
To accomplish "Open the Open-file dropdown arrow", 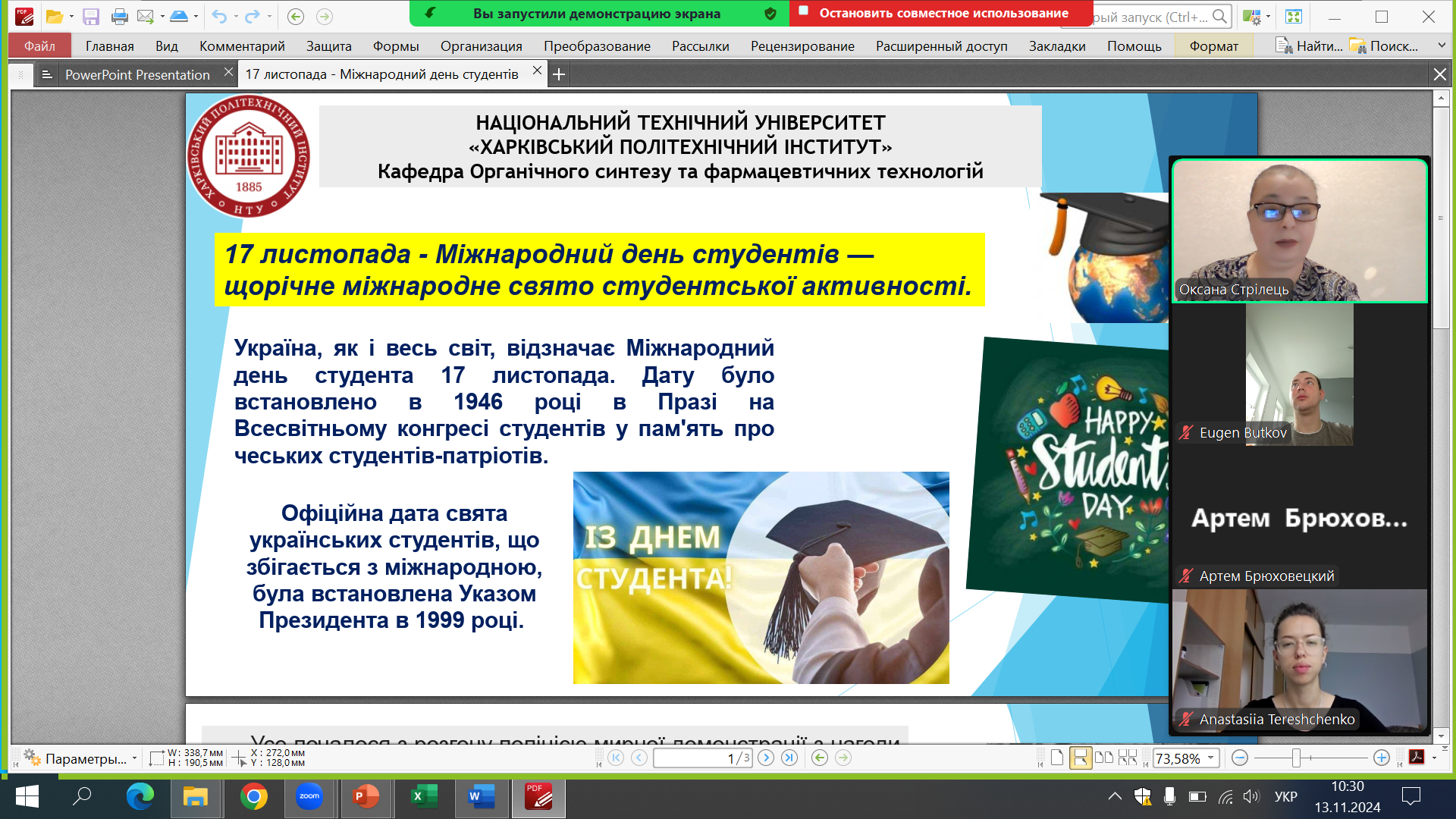I will point(71,16).
